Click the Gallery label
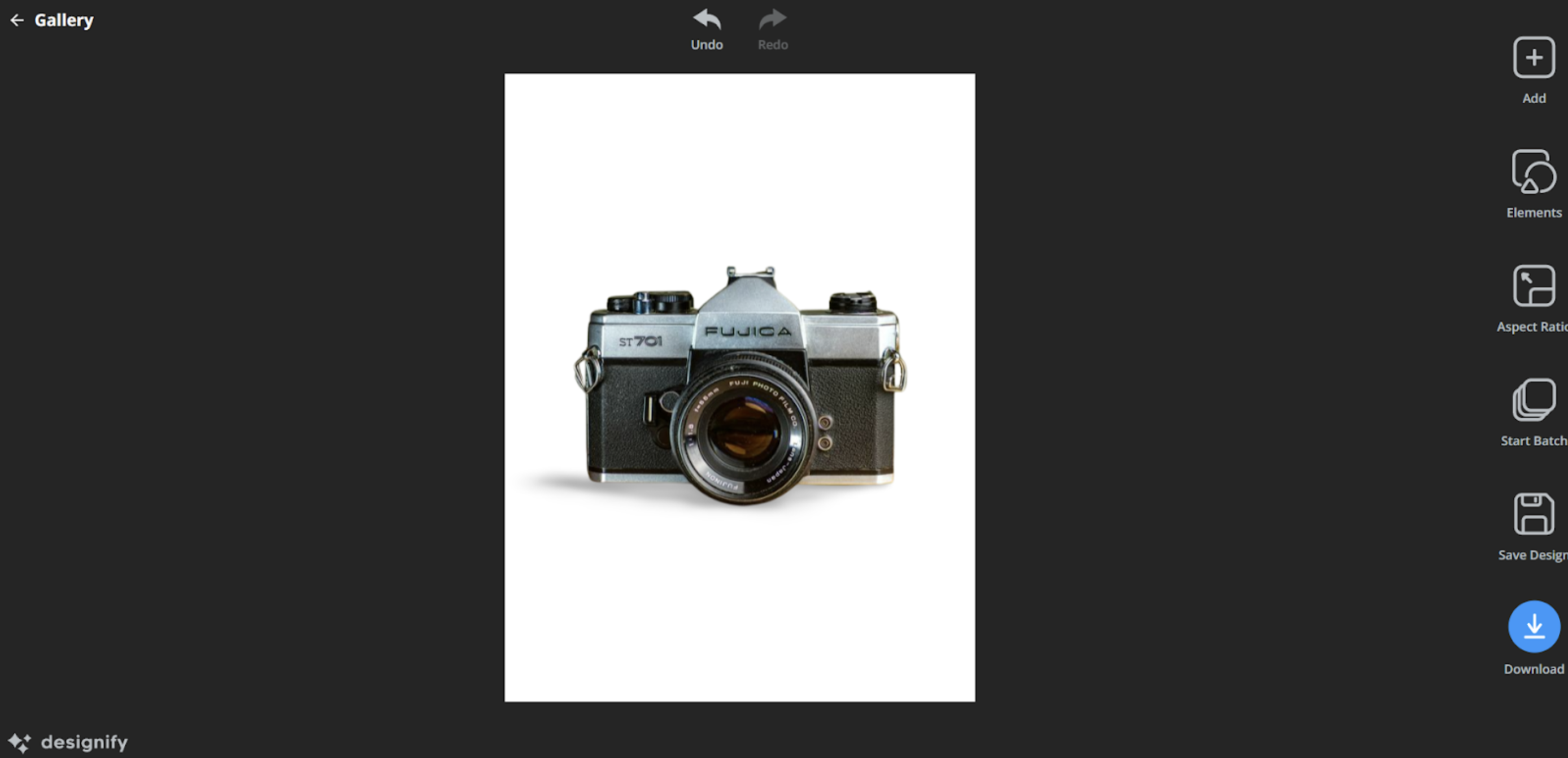The width and height of the screenshot is (1568, 758). [64, 20]
